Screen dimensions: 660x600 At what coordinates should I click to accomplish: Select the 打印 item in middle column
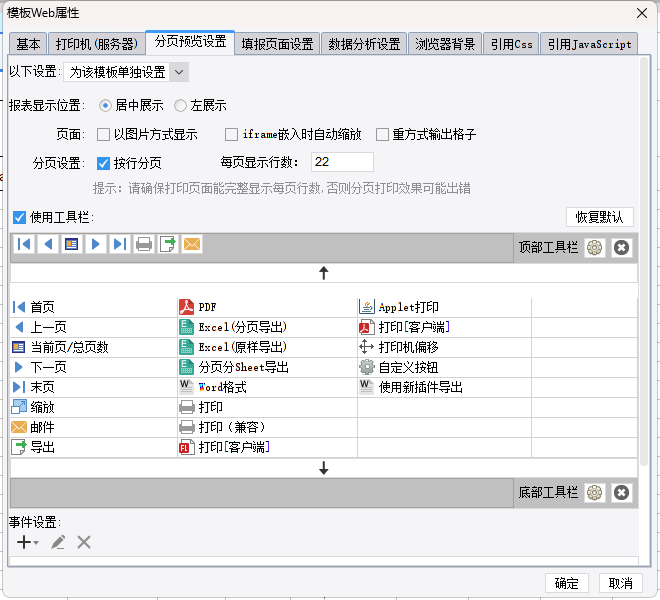point(267,407)
